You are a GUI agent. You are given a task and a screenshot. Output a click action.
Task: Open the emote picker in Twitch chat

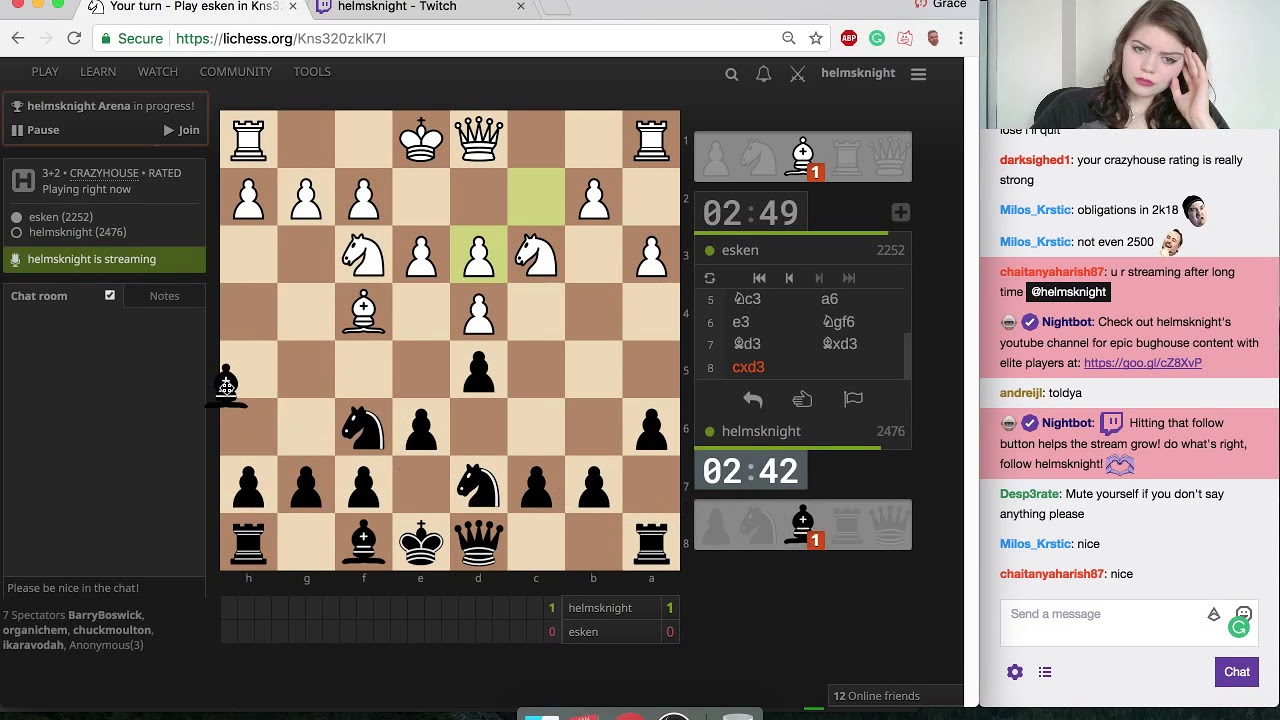[1244, 613]
